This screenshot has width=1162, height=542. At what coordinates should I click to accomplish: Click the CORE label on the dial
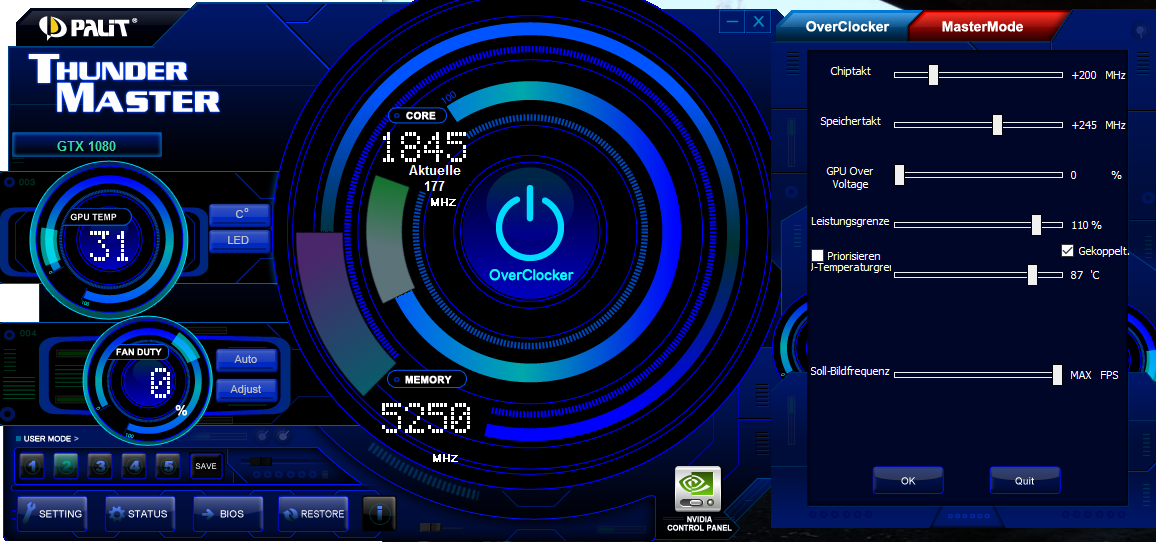418,116
